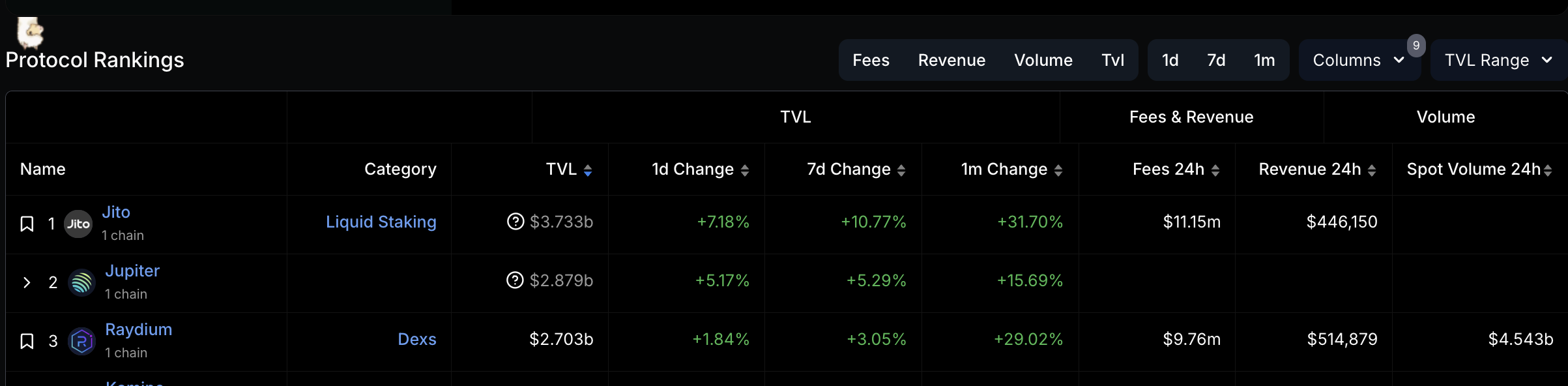Click the Jito TVL question mark icon
The height and width of the screenshot is (386, 1568).
click(515, 222)
